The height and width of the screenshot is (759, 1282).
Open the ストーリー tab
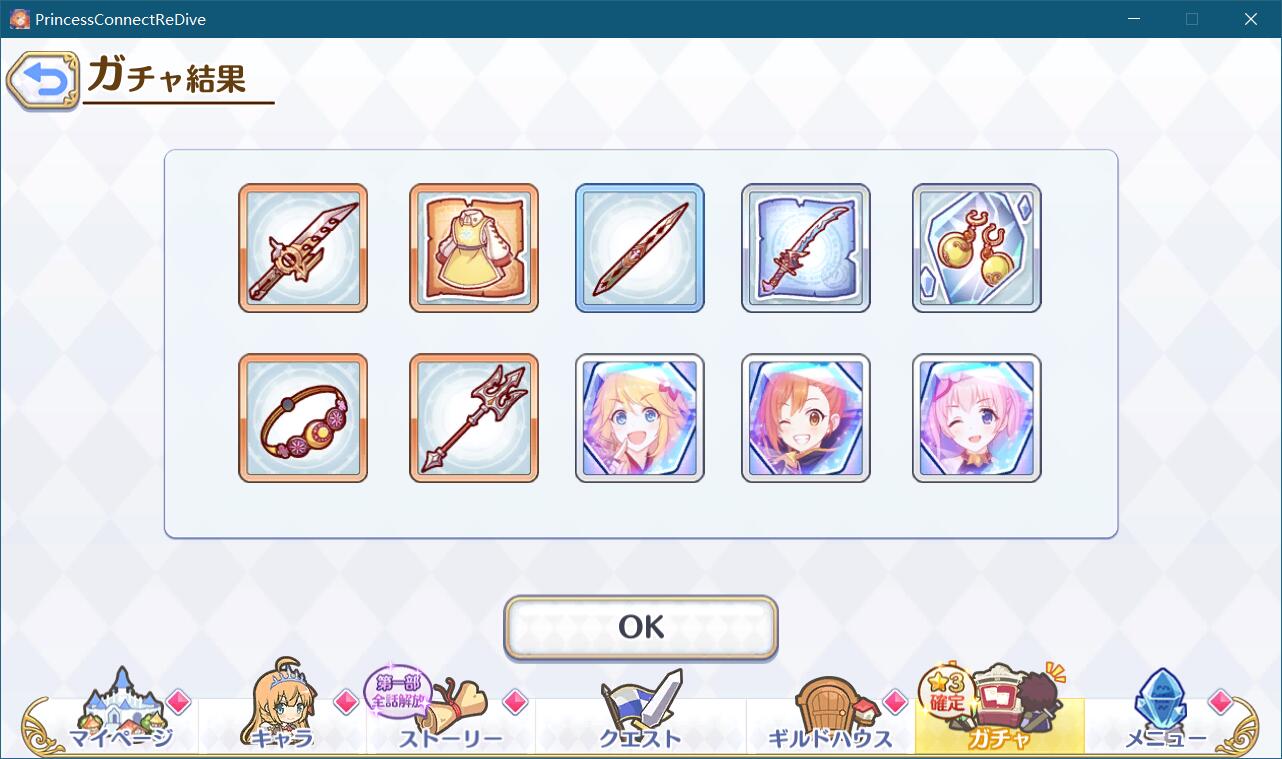(x=450, y=712)
